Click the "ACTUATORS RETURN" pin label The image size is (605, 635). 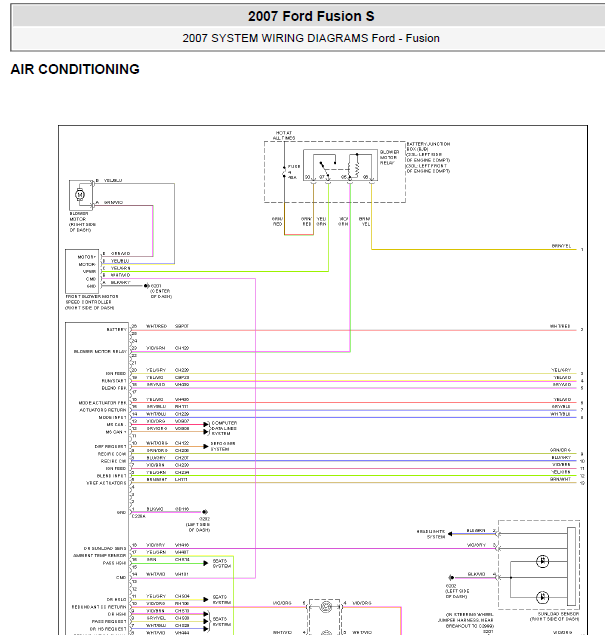pos(103,410)
